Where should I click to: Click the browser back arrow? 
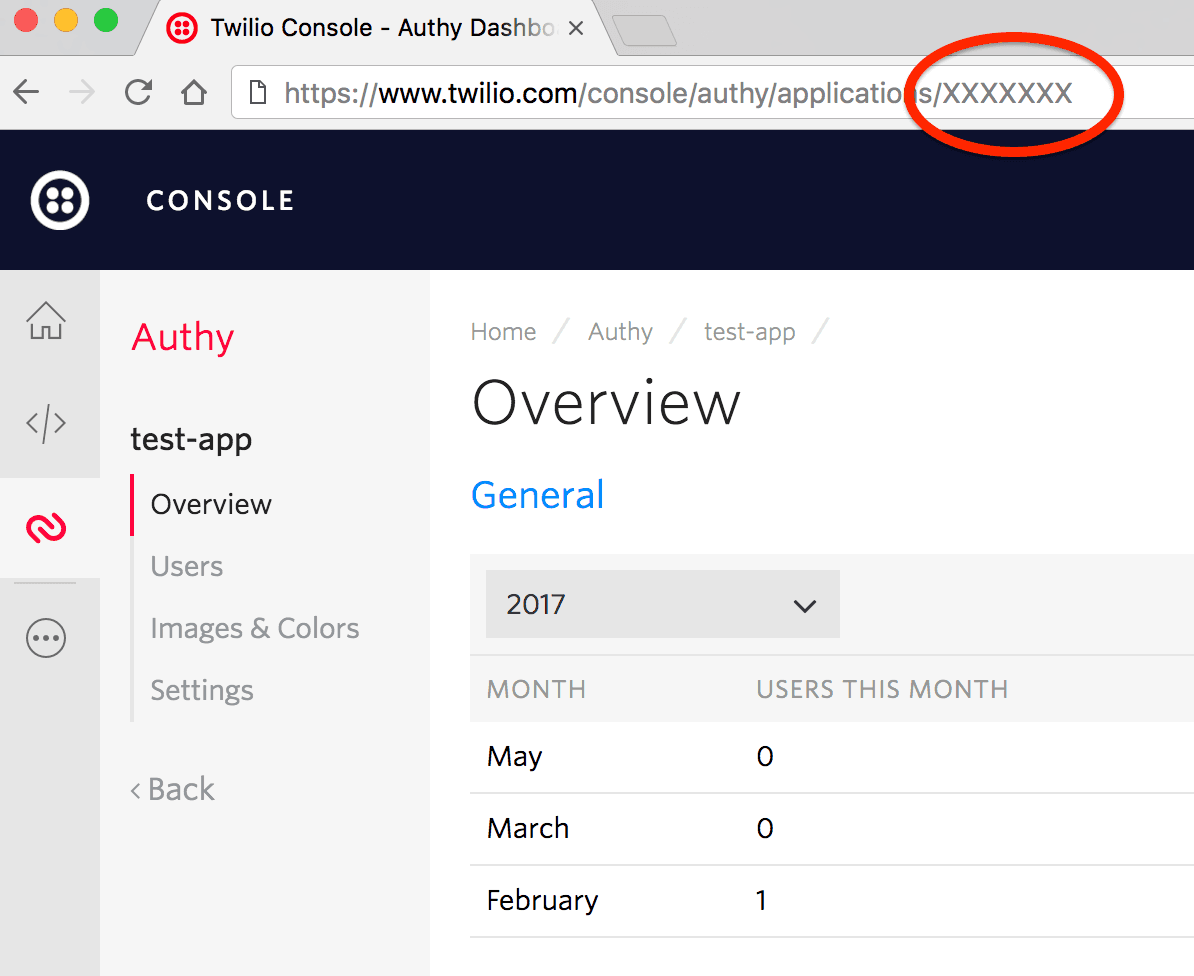click(26, 92)
